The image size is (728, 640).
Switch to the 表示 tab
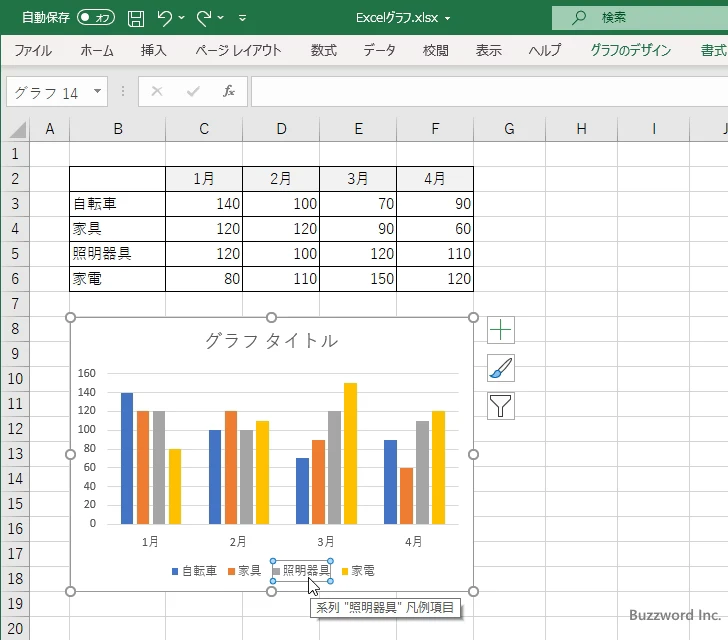488,50
